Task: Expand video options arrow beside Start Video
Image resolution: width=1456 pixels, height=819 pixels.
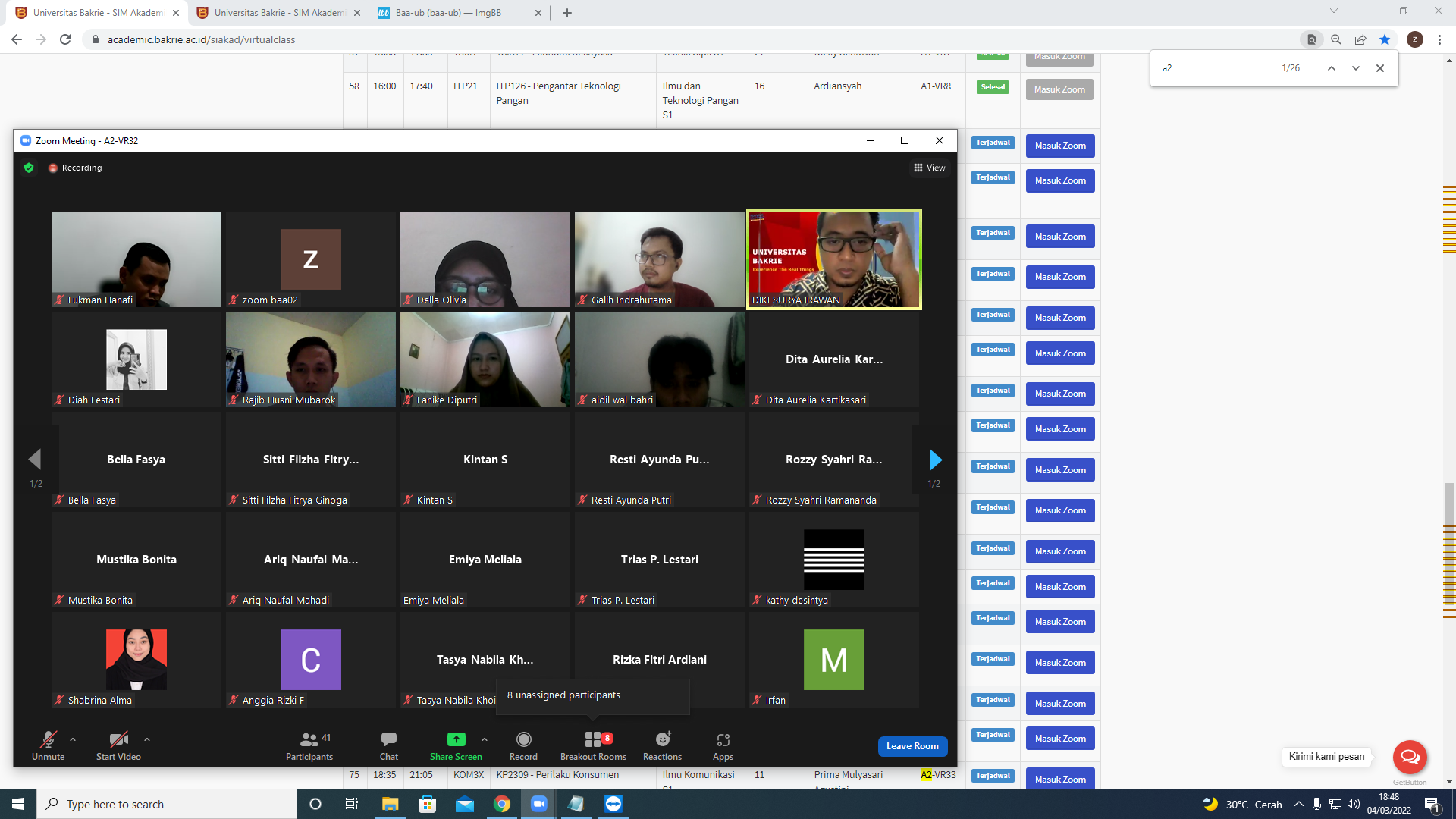Action: point(147,739)
